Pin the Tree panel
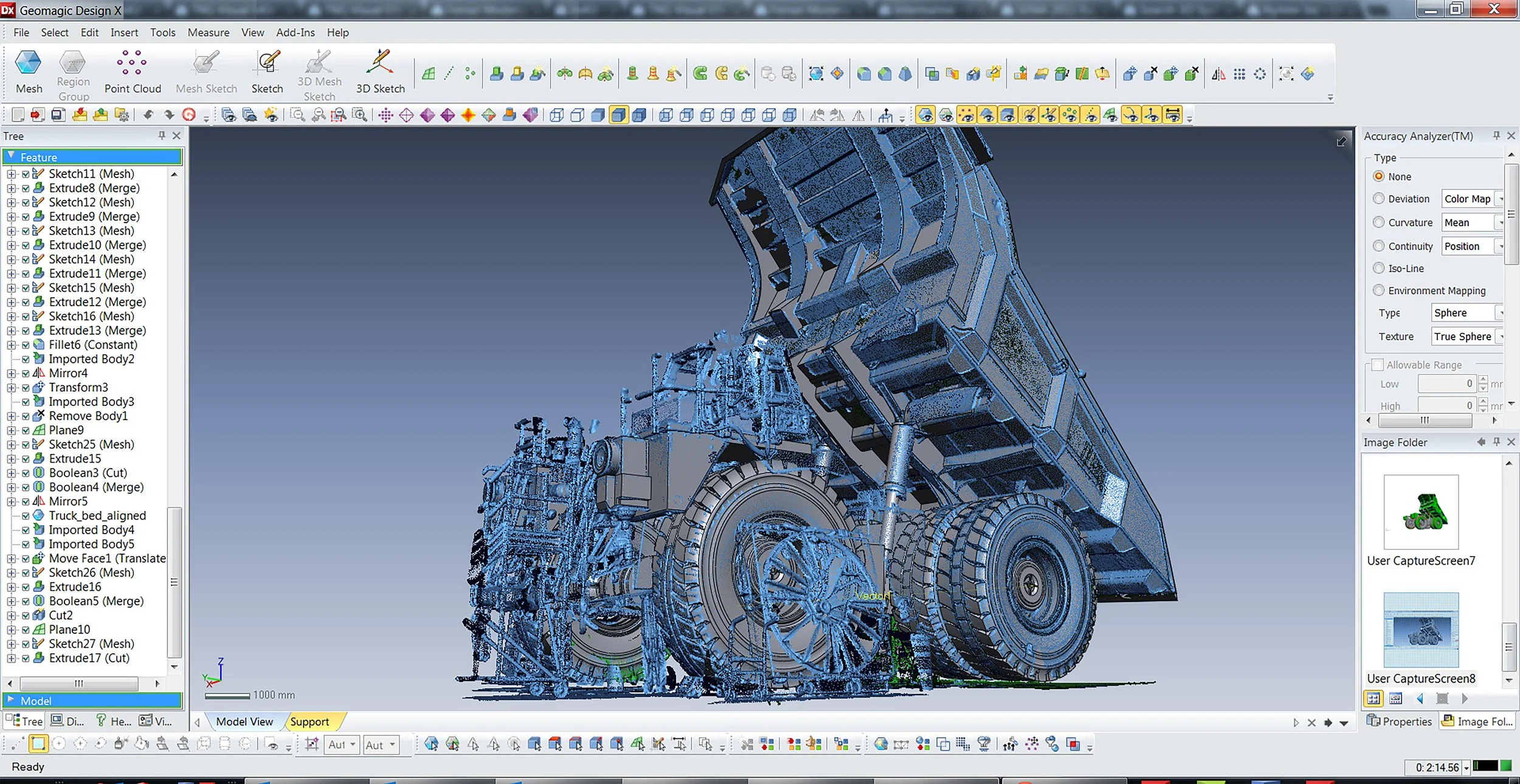The height and width of the screenshot is (784, 1520). pyautogui.click(x=162, y=136)
